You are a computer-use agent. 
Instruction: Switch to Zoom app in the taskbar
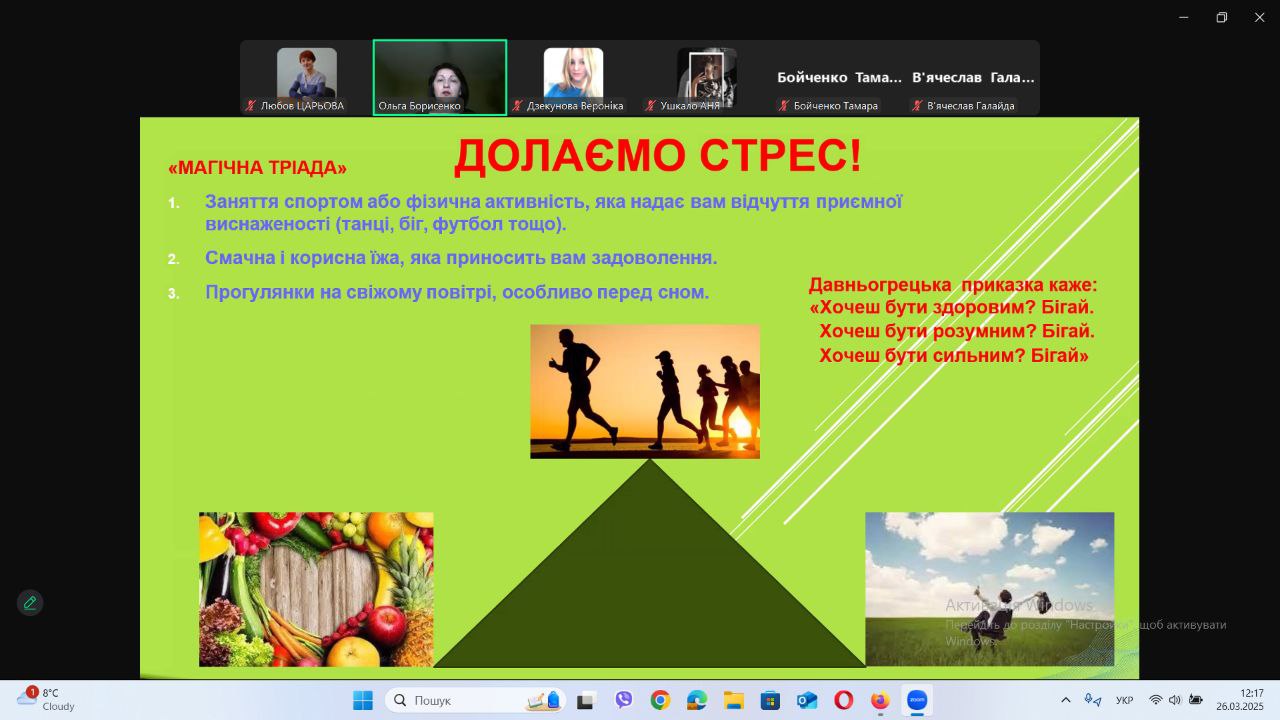[917, 700]
